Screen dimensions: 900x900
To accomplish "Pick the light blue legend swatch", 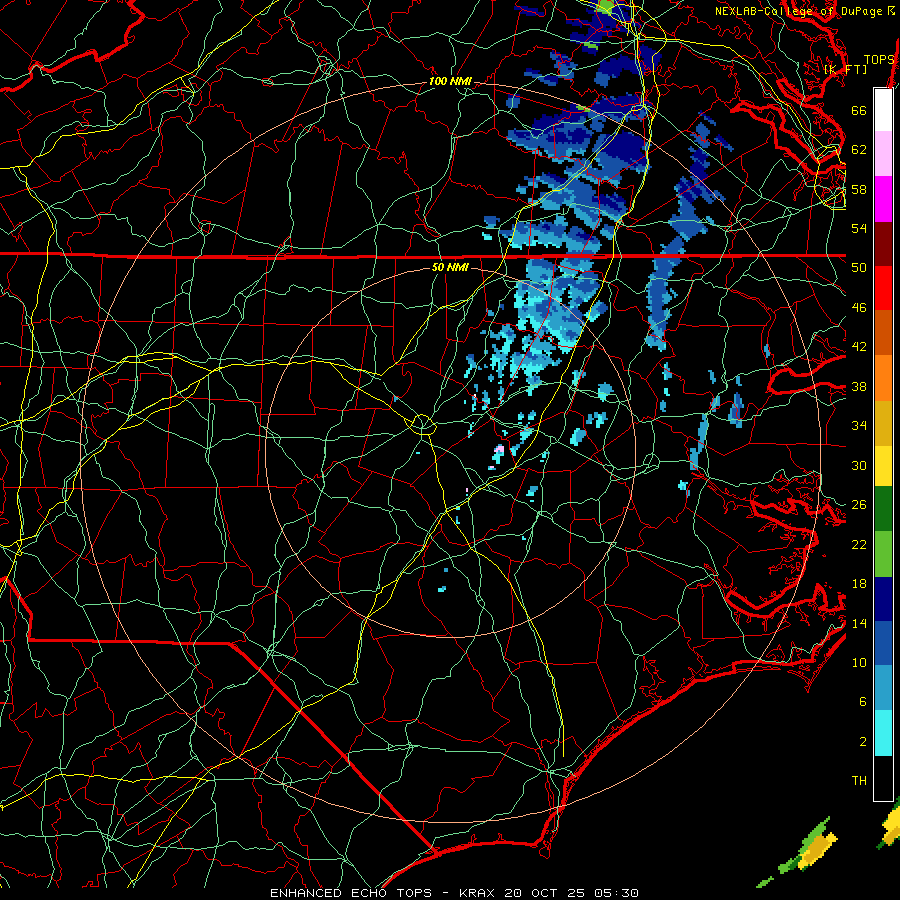I will tap(883, 688).
